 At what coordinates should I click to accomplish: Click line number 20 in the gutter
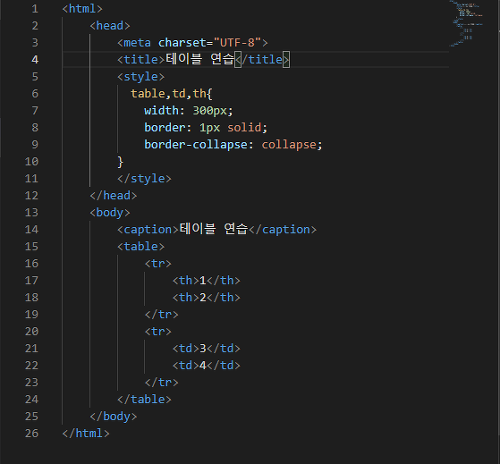pos(32,331)
